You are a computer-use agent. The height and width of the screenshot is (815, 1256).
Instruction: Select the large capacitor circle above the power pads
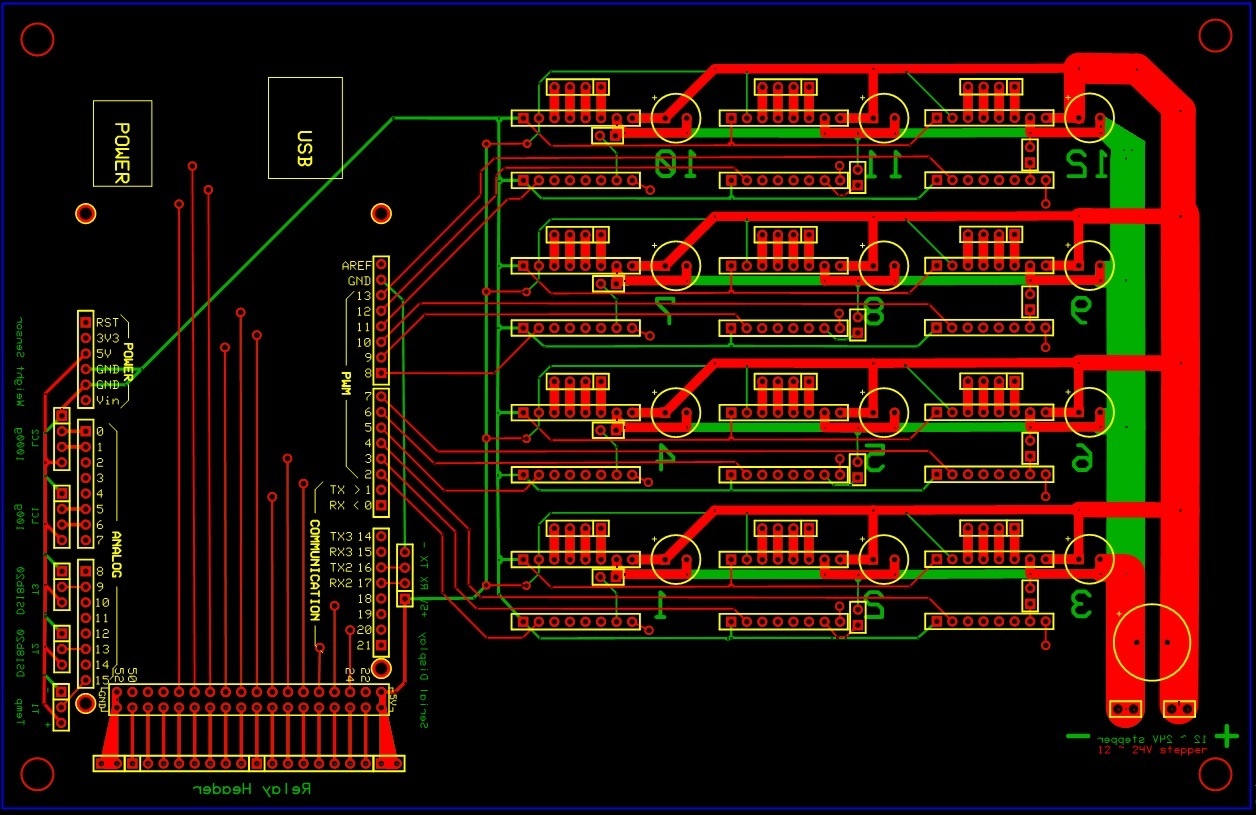(x=1152, y=641)
